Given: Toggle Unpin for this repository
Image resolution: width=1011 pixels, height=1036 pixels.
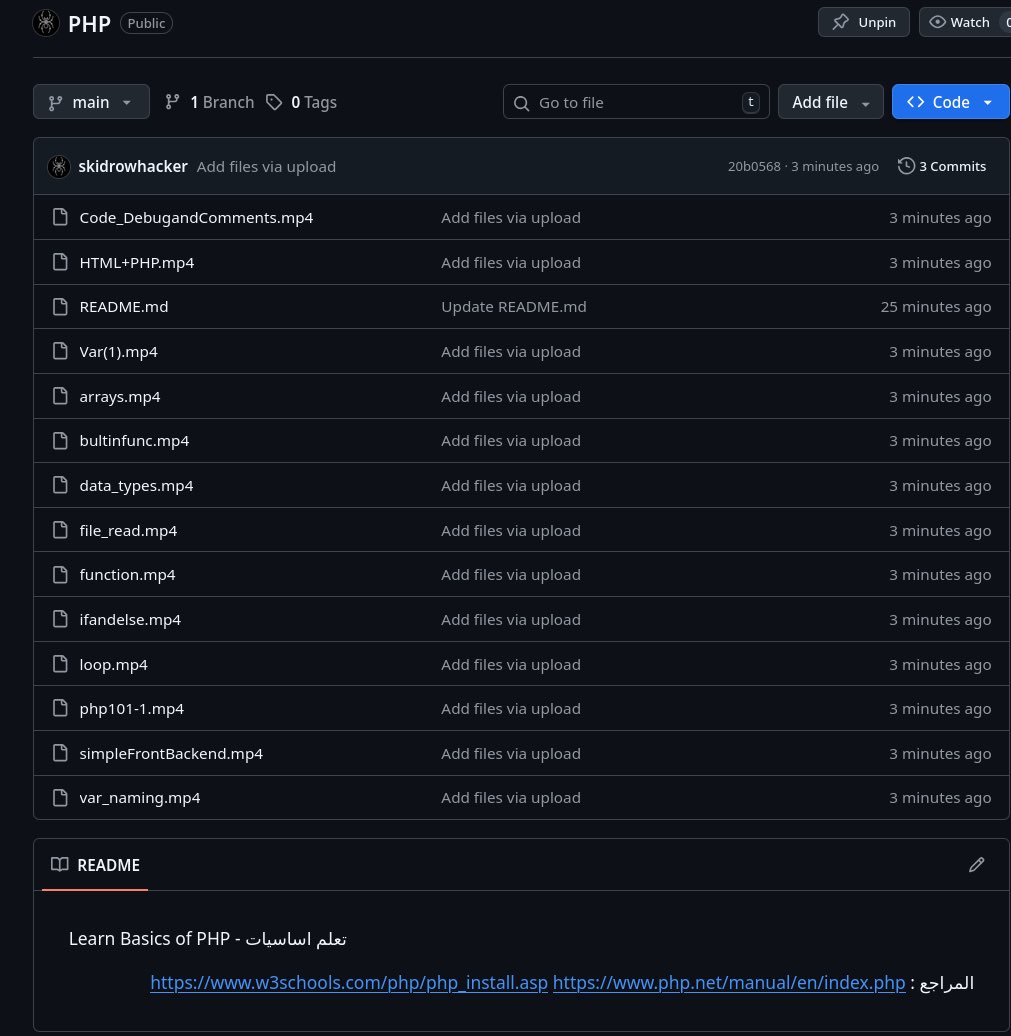Looking at the screenshot, I should (x=863, y=21).
